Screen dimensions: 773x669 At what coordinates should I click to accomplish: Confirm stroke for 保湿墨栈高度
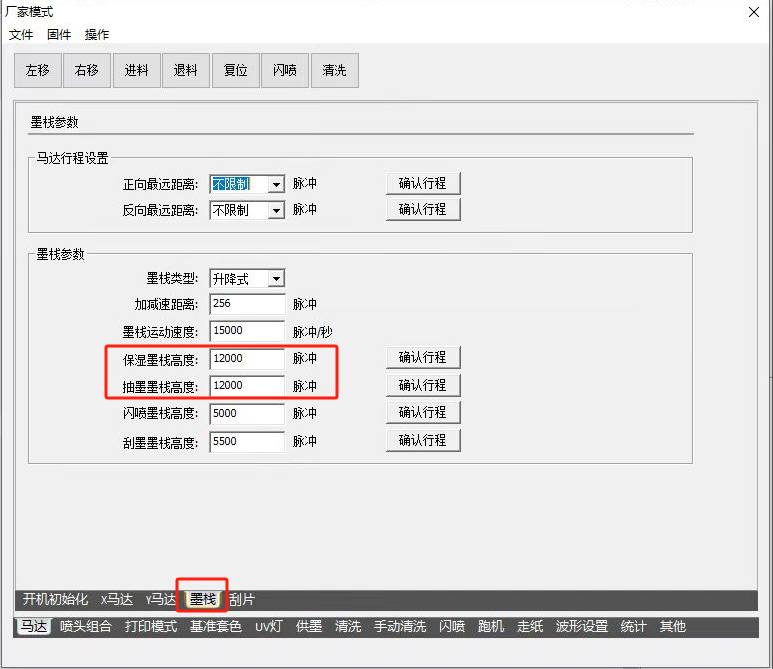[422, 358]
